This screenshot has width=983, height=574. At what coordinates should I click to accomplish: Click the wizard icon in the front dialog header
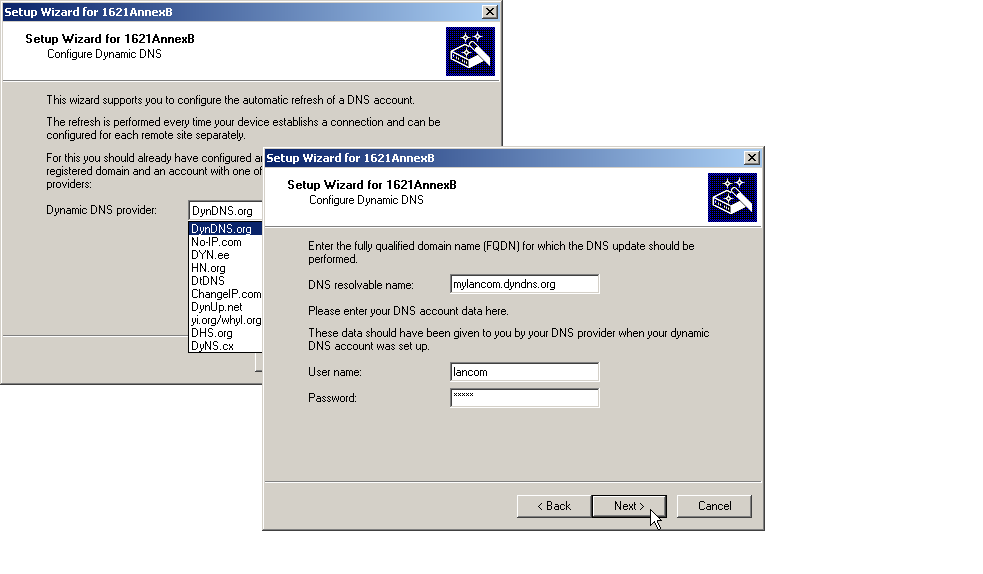coord(732,197)
